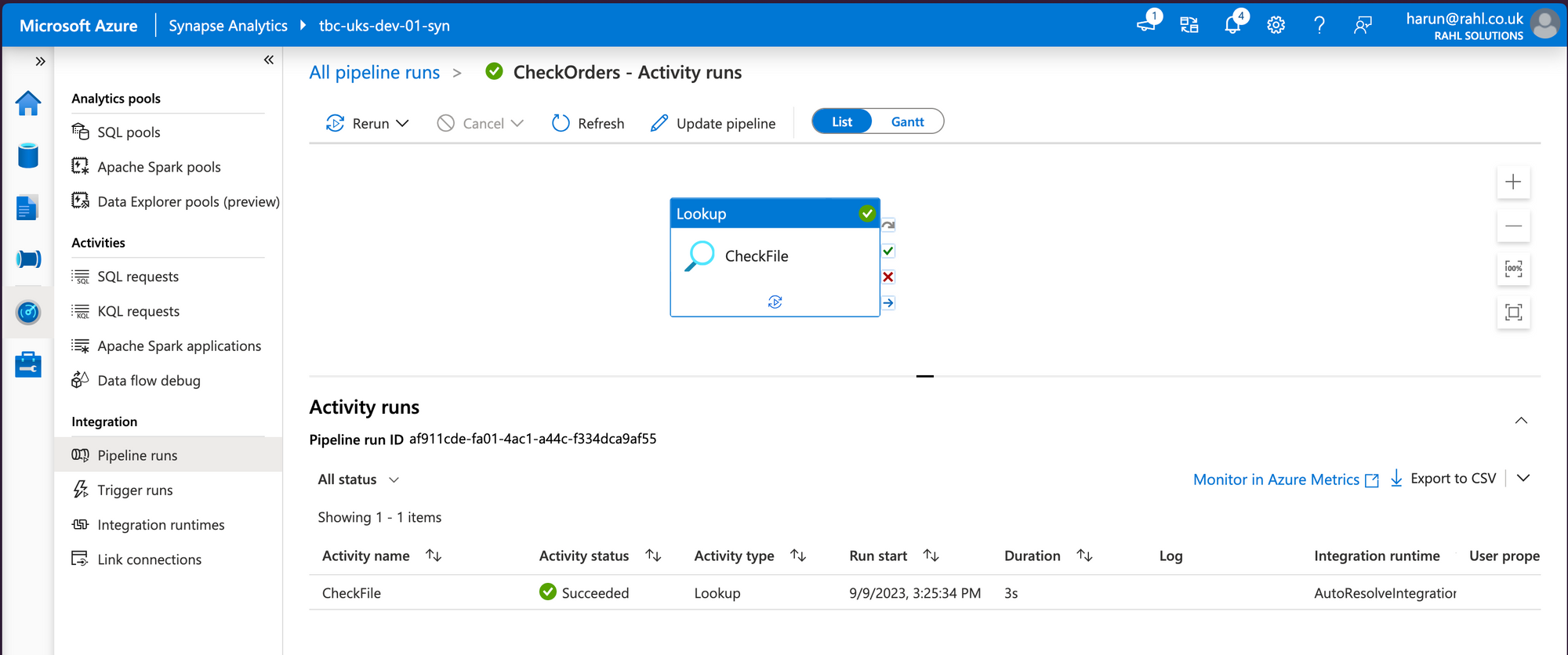Screen dimensions: 1568x655
Task: Open the Manage hub toolbox icon
Action: coord(28,364)
